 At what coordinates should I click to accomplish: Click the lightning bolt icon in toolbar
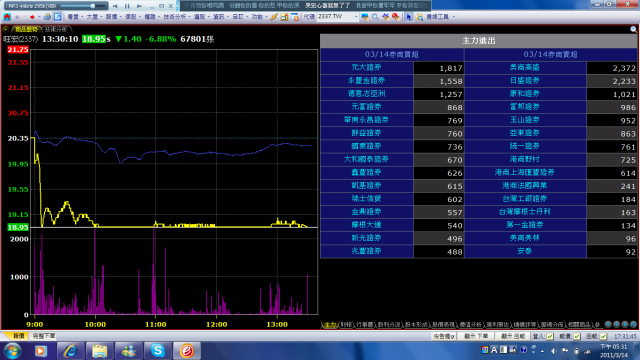point(274,17)
